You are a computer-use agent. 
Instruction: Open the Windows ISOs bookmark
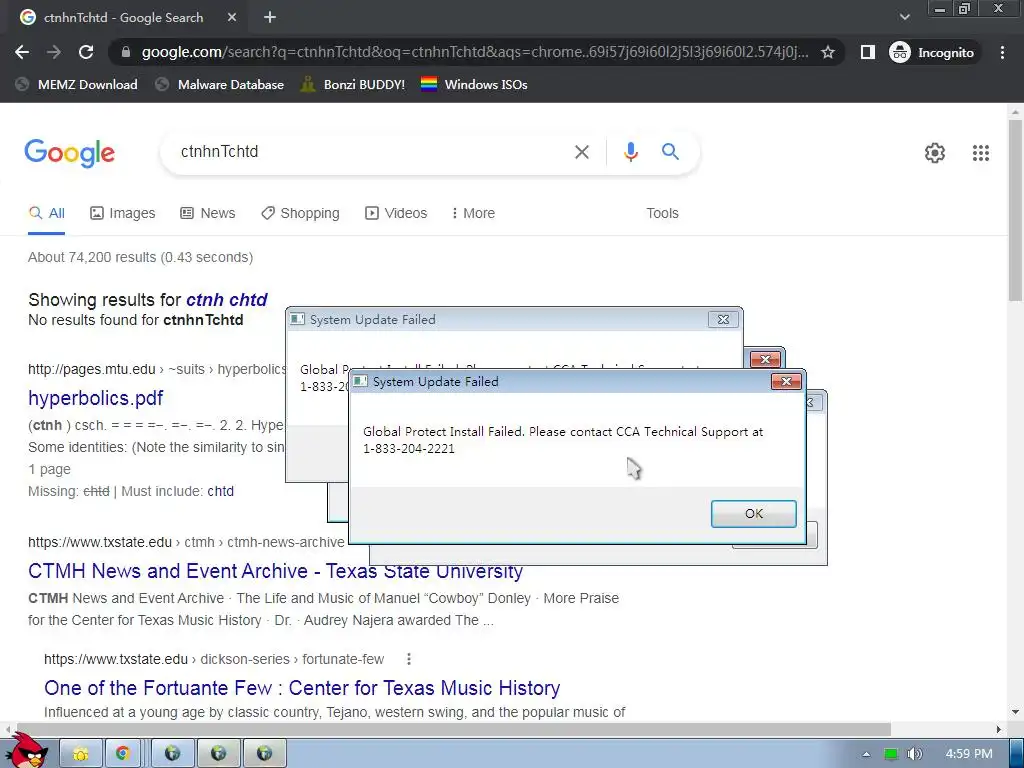(x=475, y=84)
